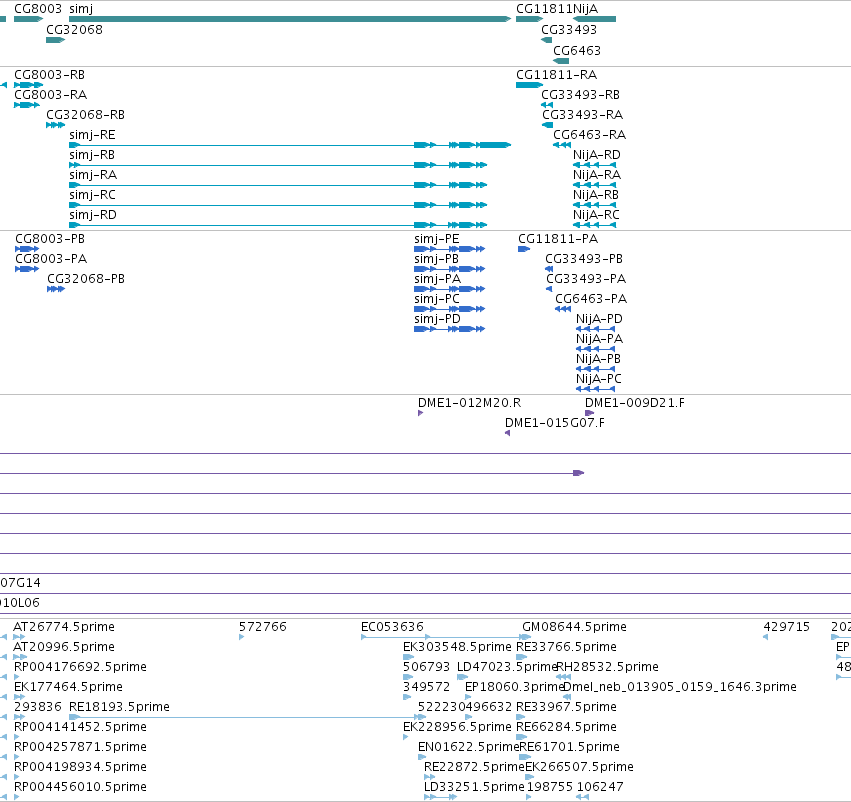Select the RP004198934.5prime EST label

pyautogui.click(x=80, y=768)
